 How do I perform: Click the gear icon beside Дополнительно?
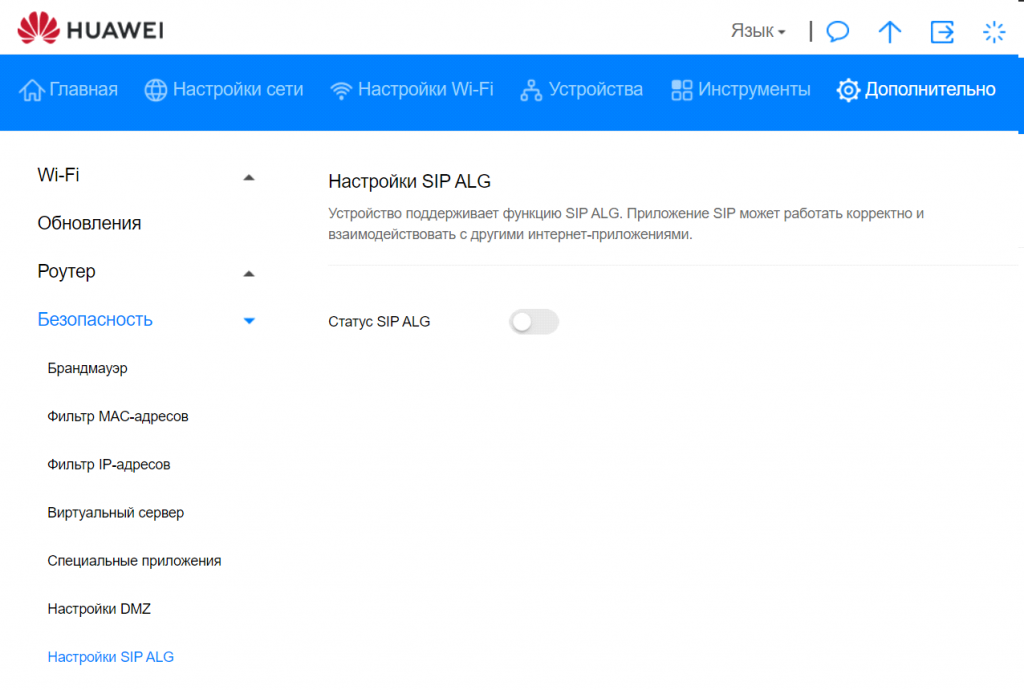pyautogui.click(x=848, y=90)
